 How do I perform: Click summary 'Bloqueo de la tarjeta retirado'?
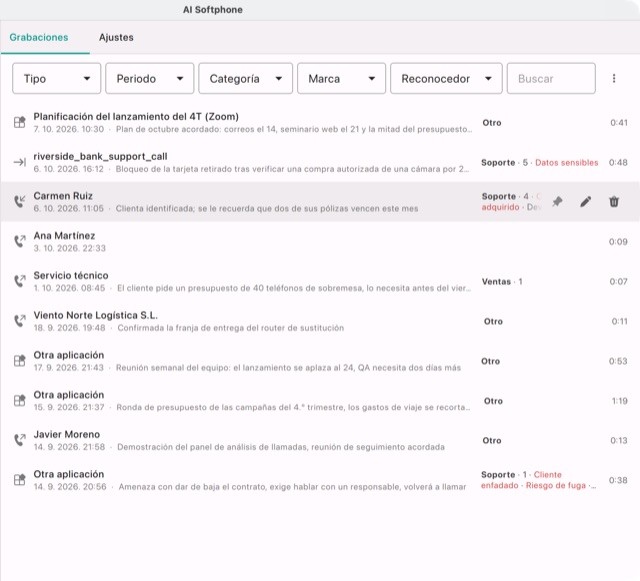coord(292,169)
